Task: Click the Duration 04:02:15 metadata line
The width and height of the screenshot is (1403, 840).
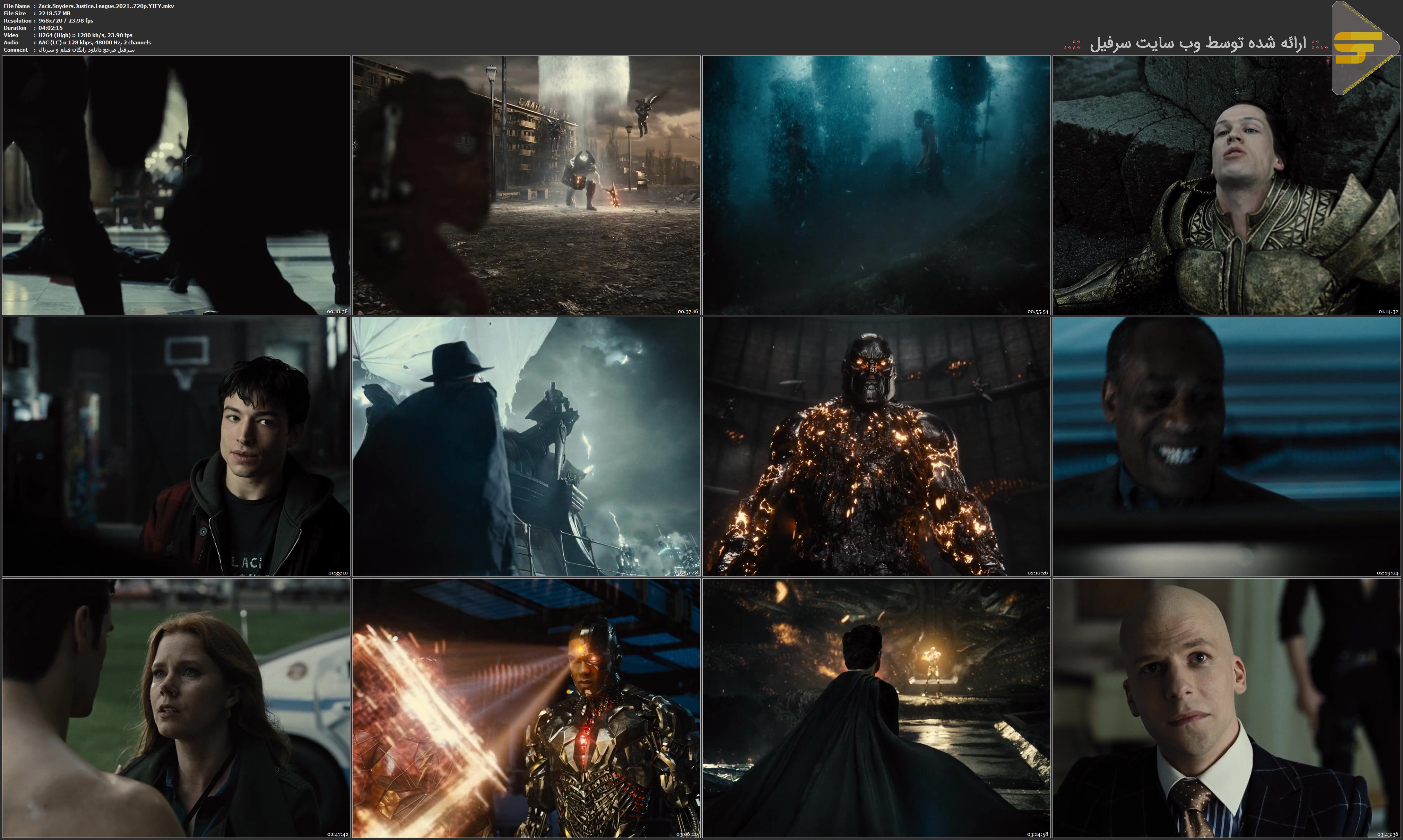Action: click(x=50, y=28)
